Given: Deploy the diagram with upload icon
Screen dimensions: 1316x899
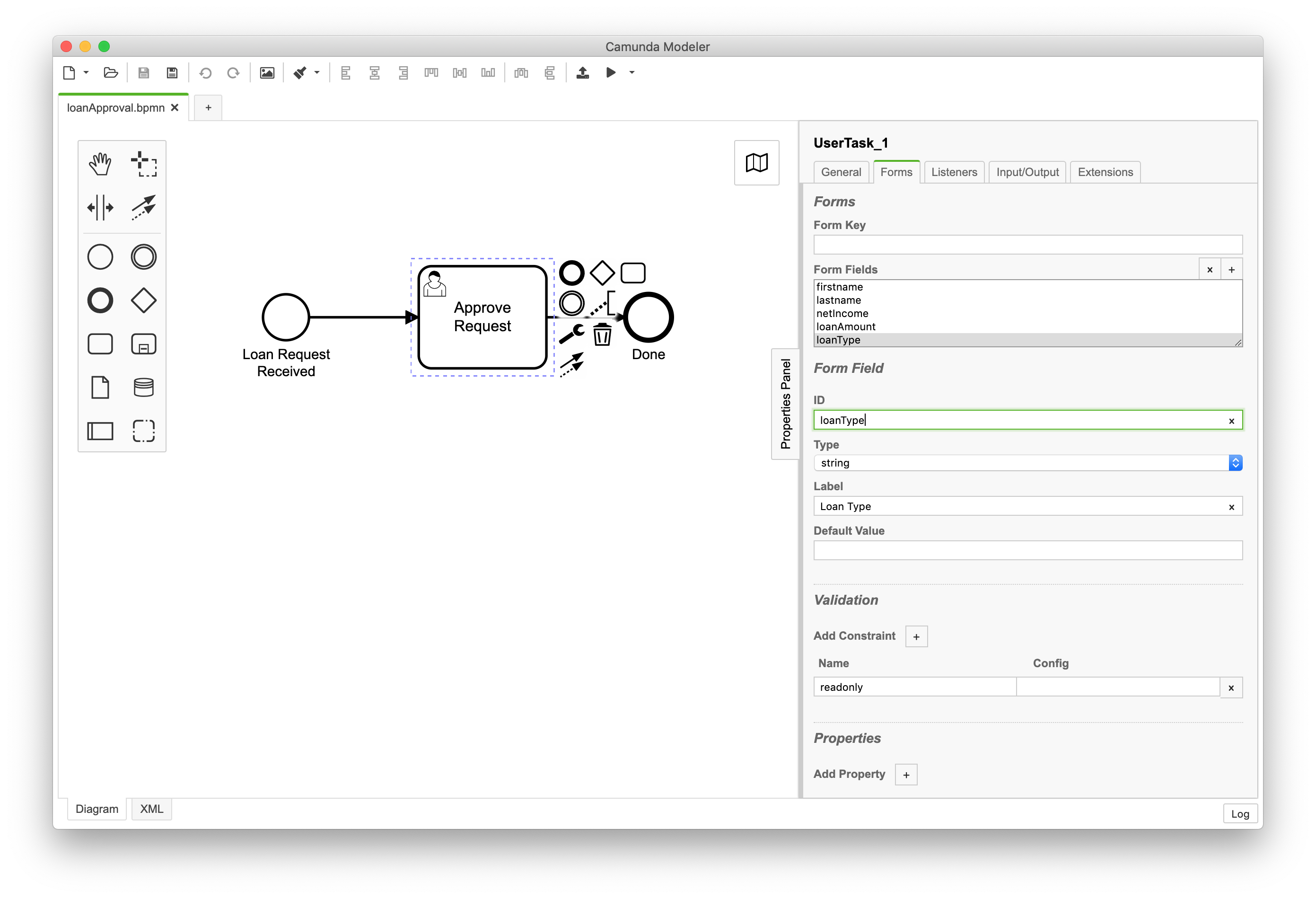Looking at the screenshot, I should pos(583,72).
